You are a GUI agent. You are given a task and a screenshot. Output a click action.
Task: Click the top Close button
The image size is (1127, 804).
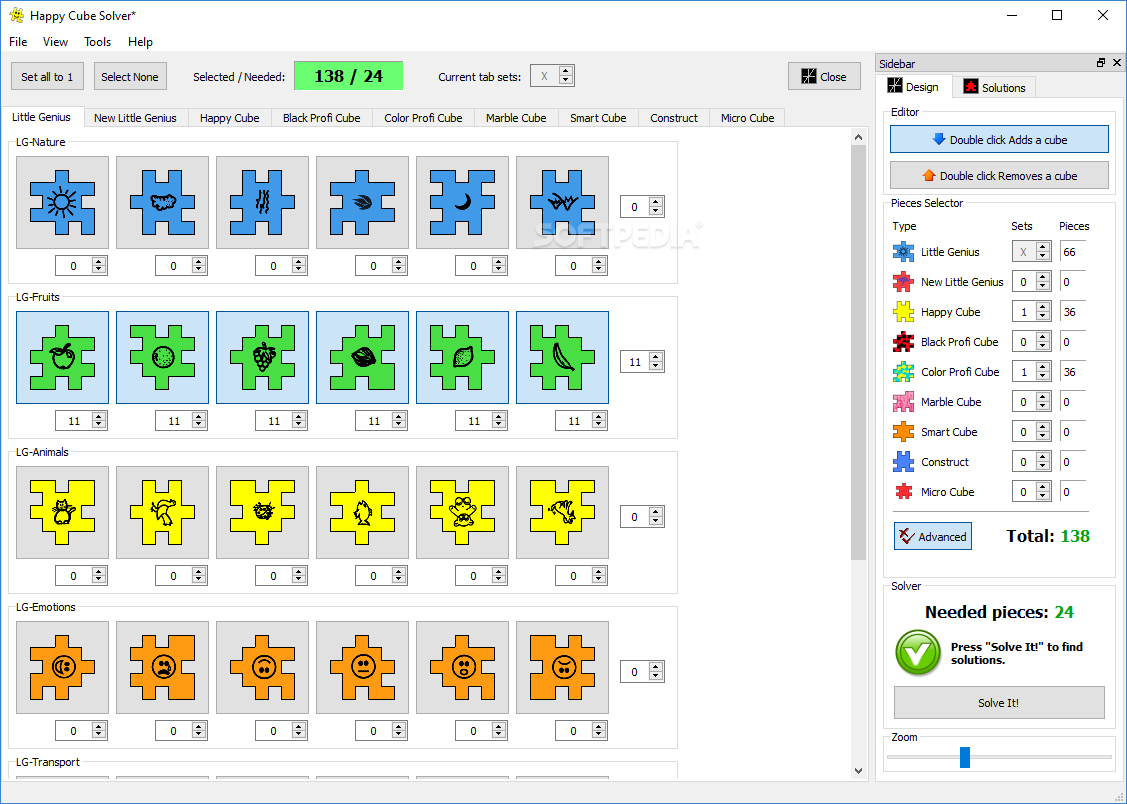(824, 76)
